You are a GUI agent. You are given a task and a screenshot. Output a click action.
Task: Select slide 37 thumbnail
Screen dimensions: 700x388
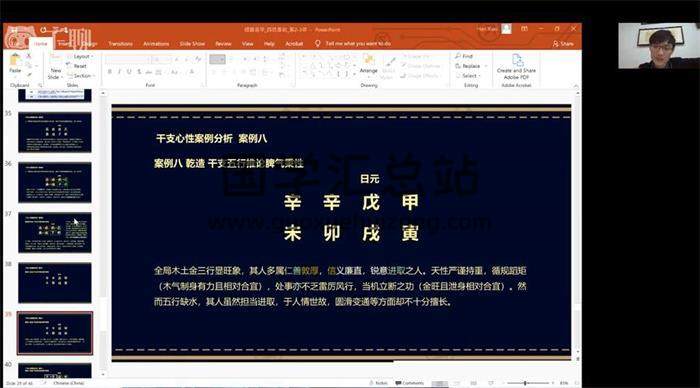coord(55,232)
